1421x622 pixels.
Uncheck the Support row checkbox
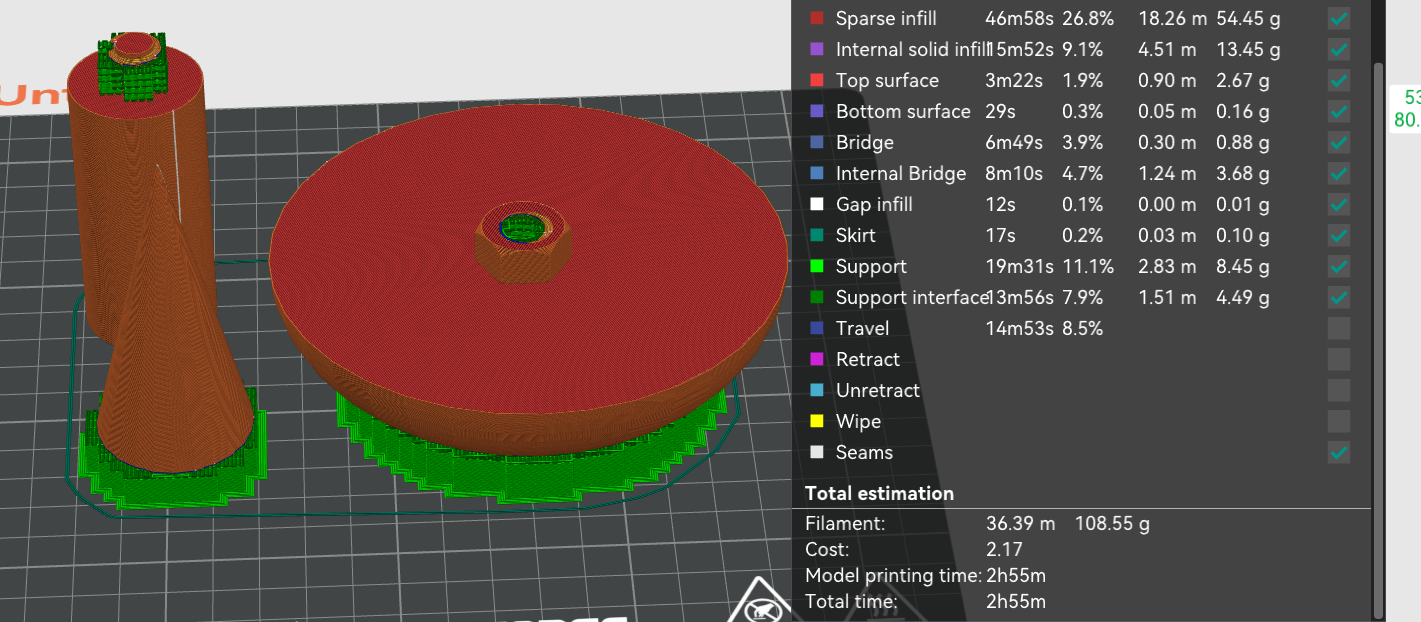point(1339,266)
